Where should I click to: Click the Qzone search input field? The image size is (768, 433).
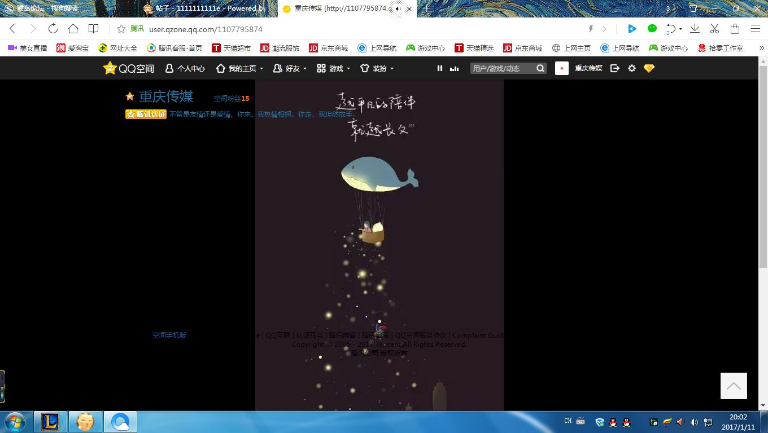point(502,68)
